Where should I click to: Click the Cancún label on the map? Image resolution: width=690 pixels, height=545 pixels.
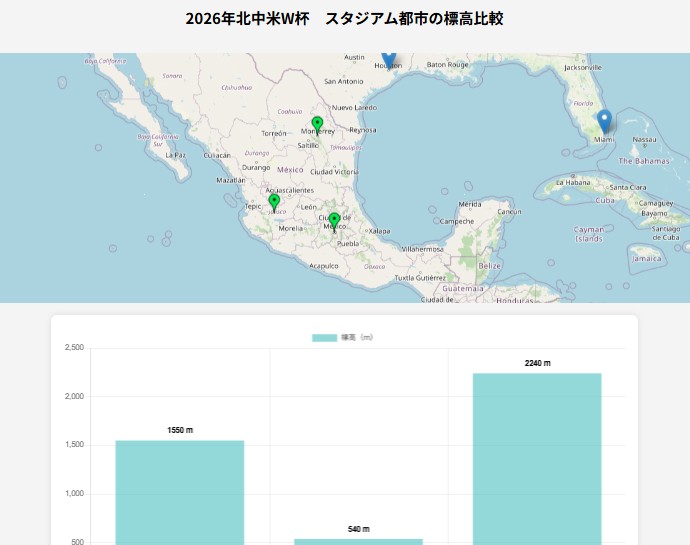click(x=509, y=212)
